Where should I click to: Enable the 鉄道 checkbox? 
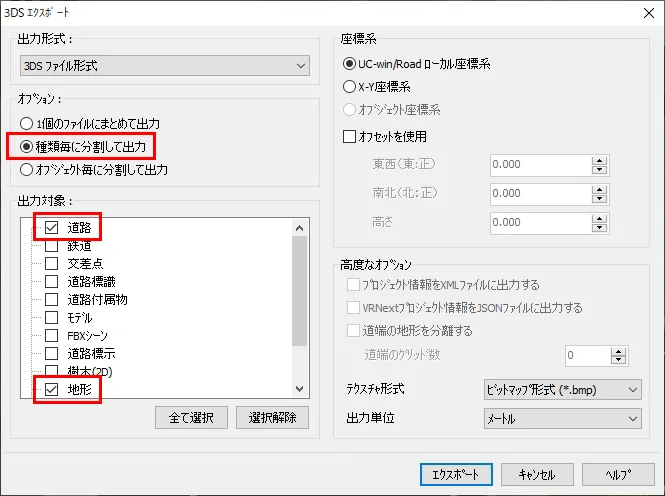[x=51, y=246]
